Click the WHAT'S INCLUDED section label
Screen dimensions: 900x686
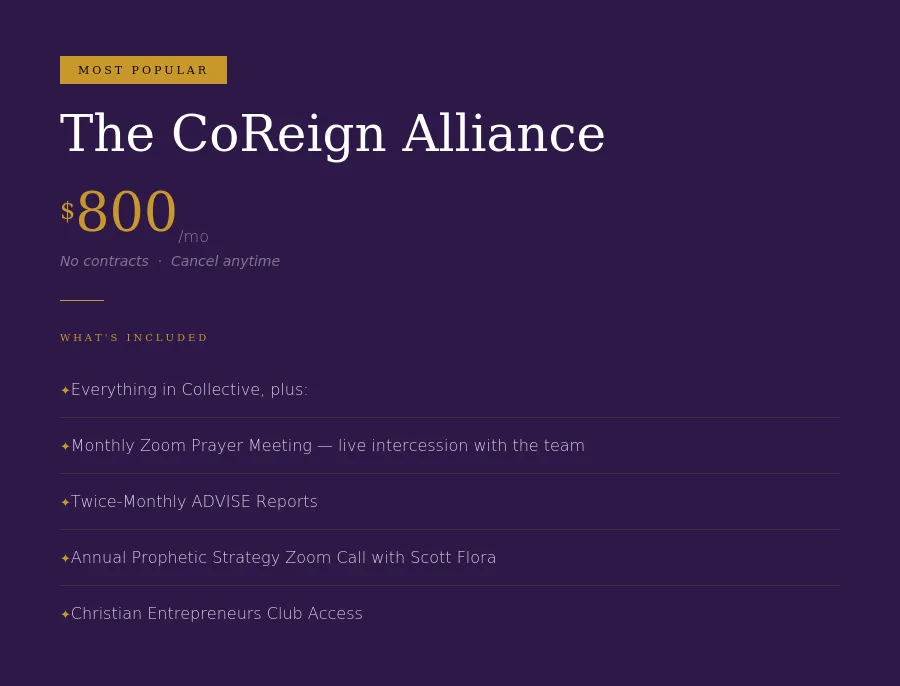[134, 338]
